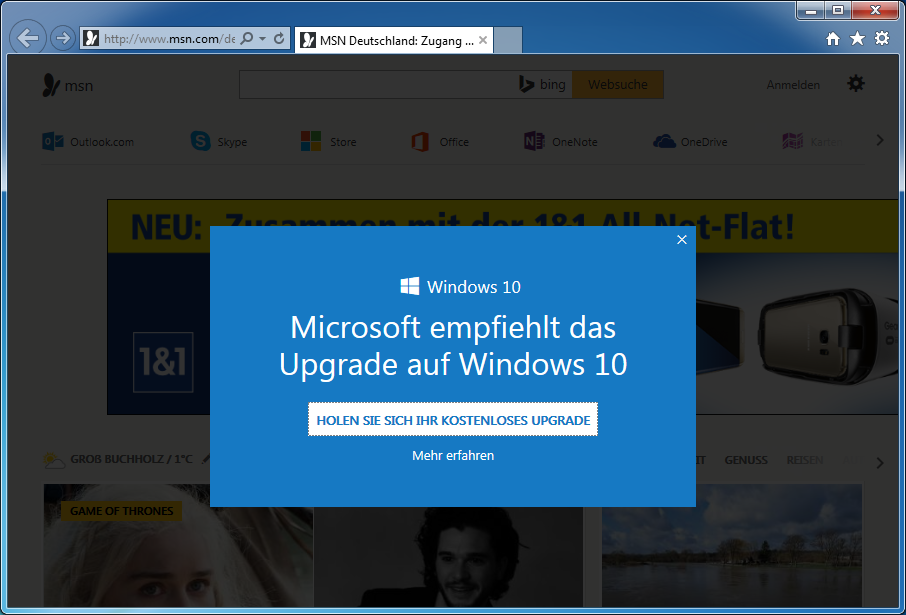This screenshot has width=906, height=615.
Task: Click Holen Sie sich Ihr kostenloses Upgrade
Action: (453, 420)
